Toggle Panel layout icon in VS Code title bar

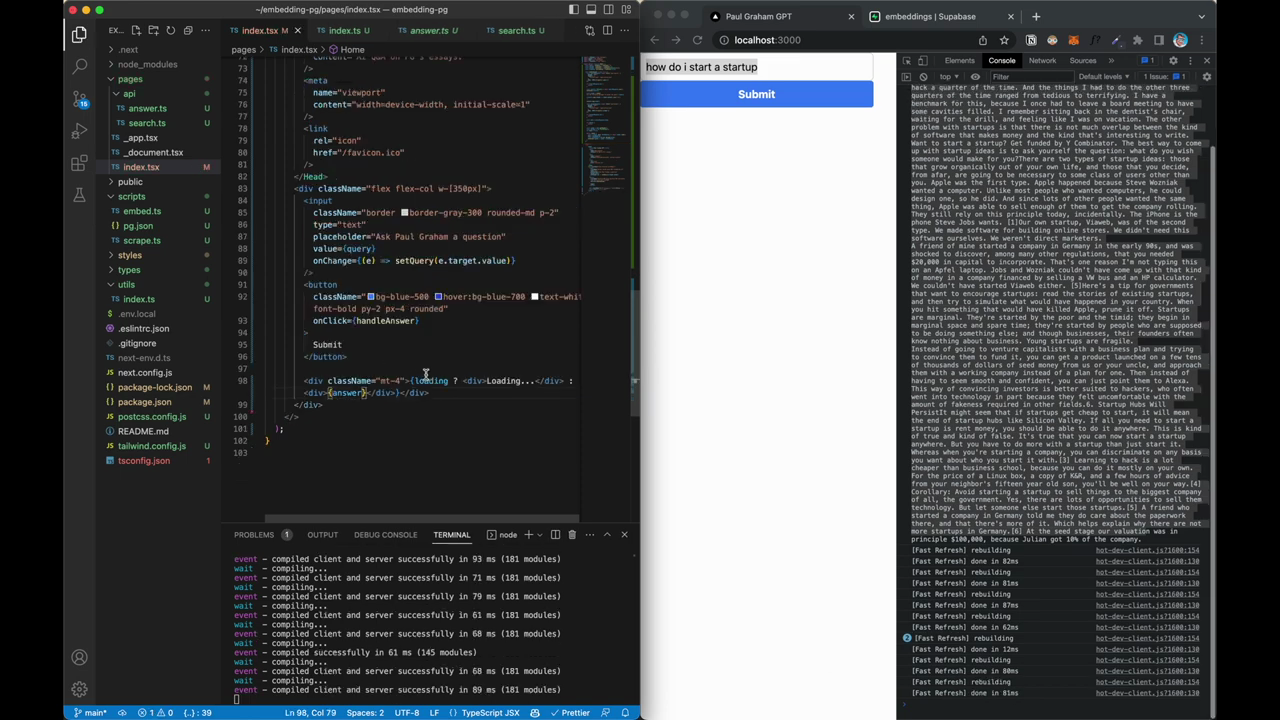(591, 10)
